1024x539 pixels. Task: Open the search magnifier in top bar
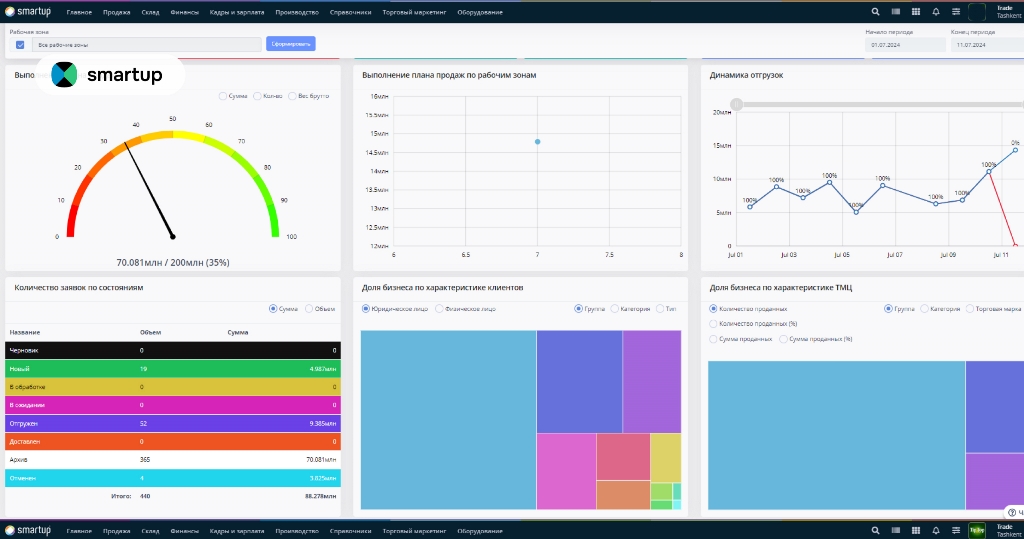click(876, 12)
